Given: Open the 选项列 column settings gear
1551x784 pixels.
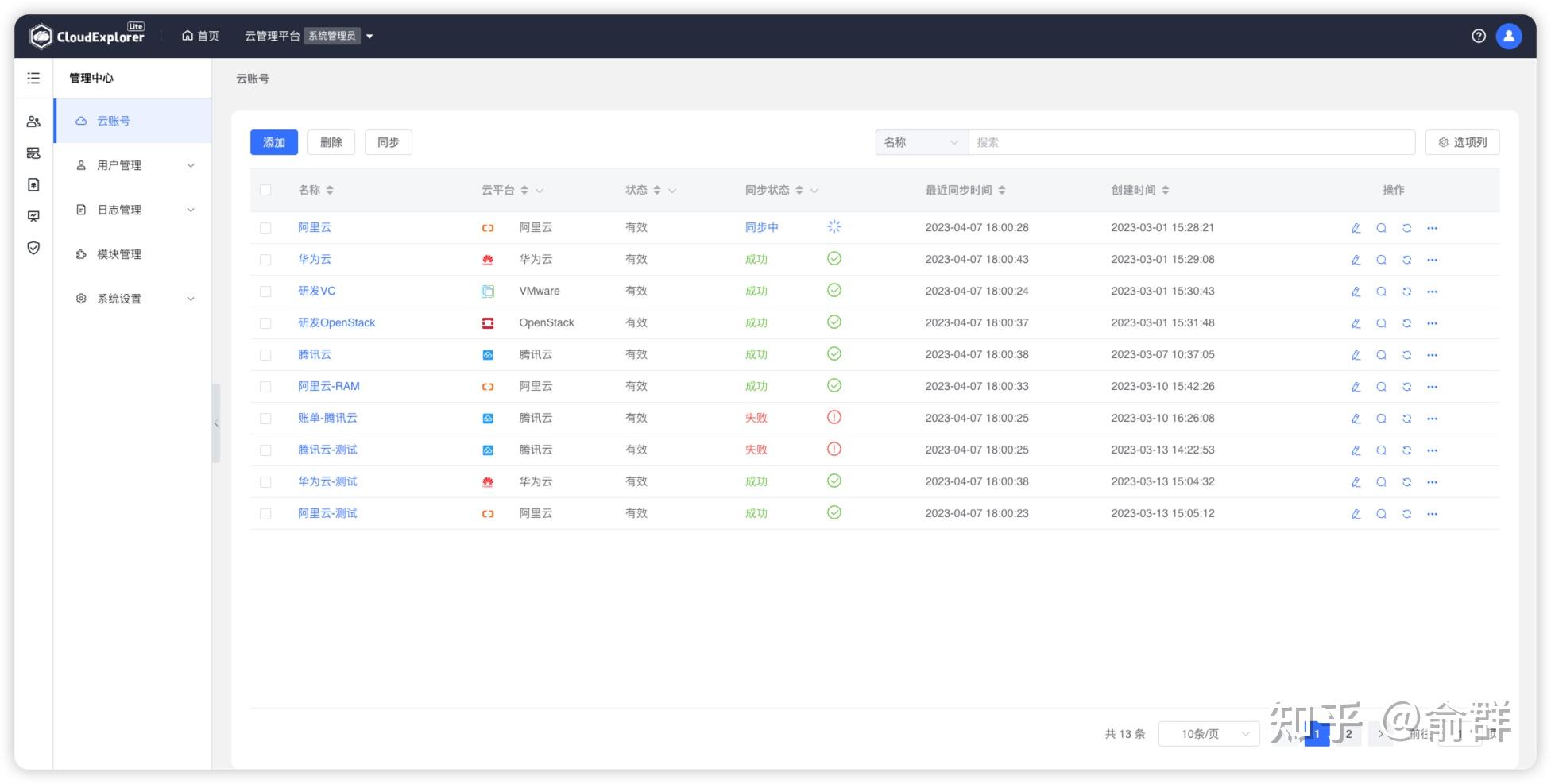Looking at the screenshot, I should 1462,141.
